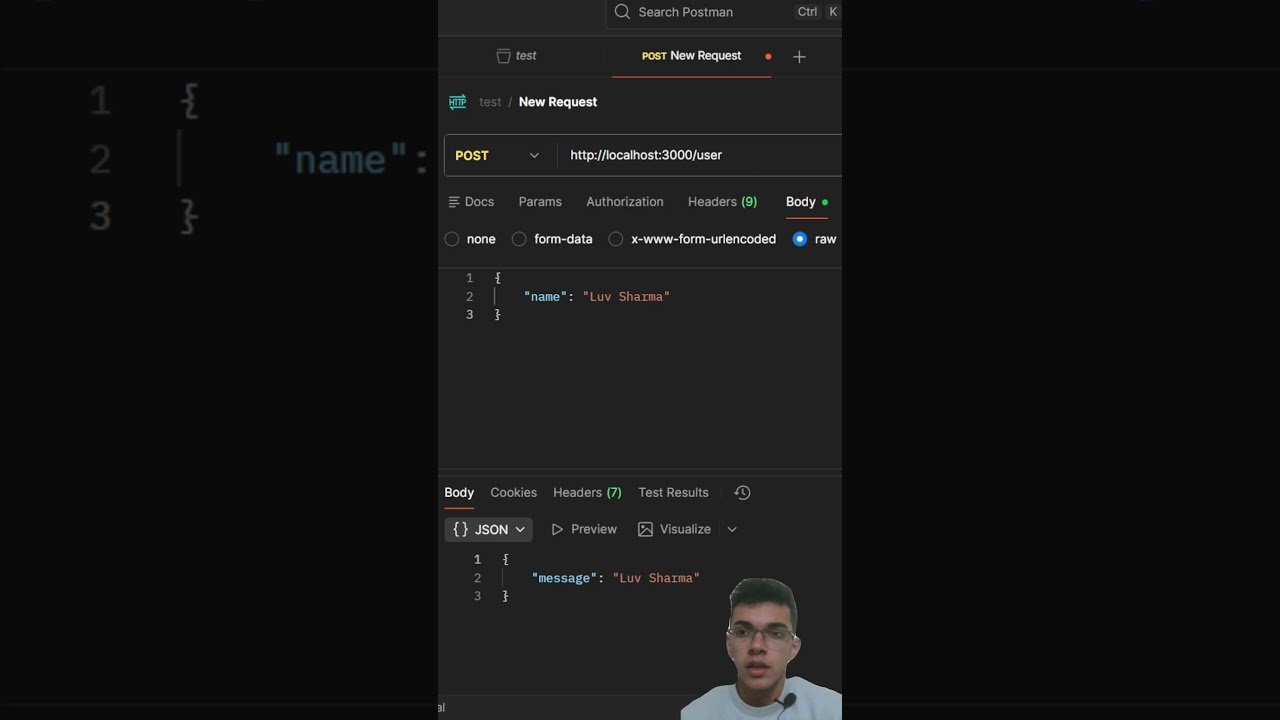Click the Search Postman magnifier icon
The height and width of the screenshot is (720, 1280).
click(x=622, y=12)
